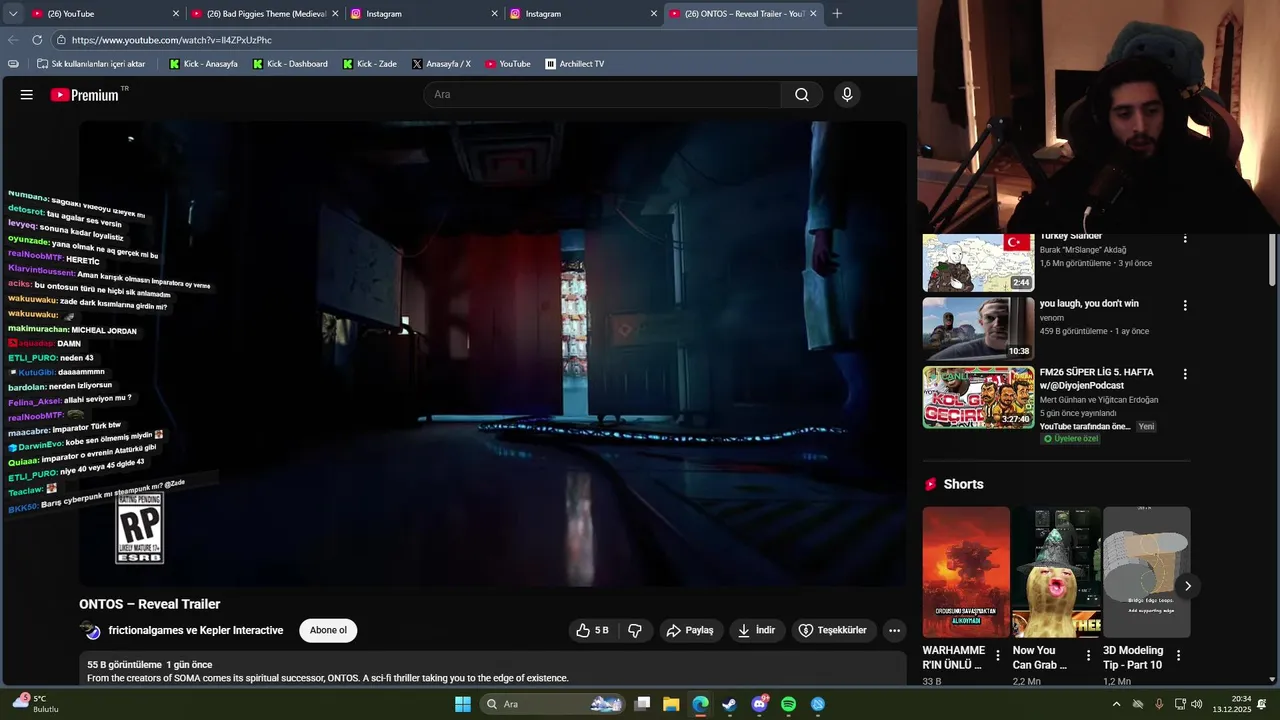This screenshot has height=720, width=1280.
Task: Open Microsoft Edge from taskbar
Action: (701, 704)
